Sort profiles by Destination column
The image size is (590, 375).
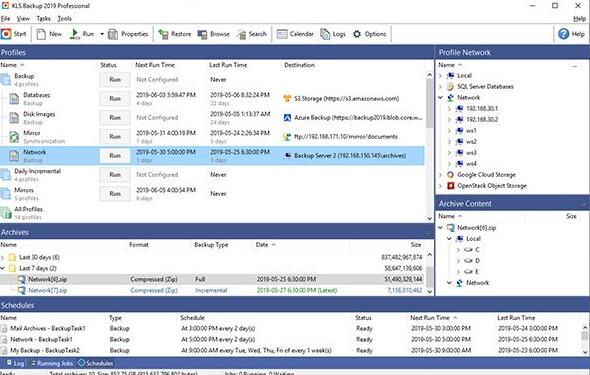299,65
